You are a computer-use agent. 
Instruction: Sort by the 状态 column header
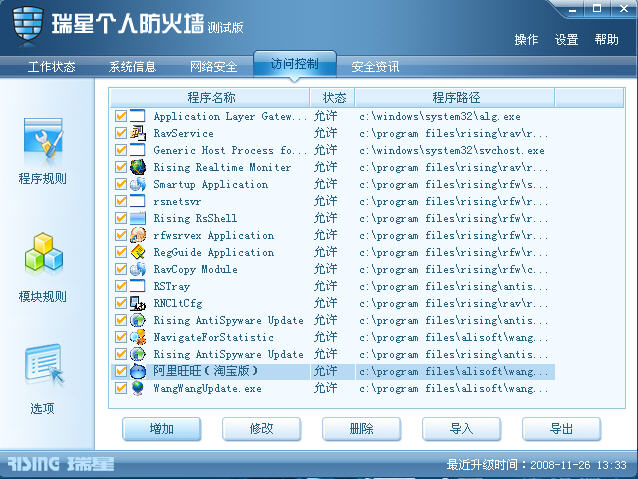(x=332, y=98)
